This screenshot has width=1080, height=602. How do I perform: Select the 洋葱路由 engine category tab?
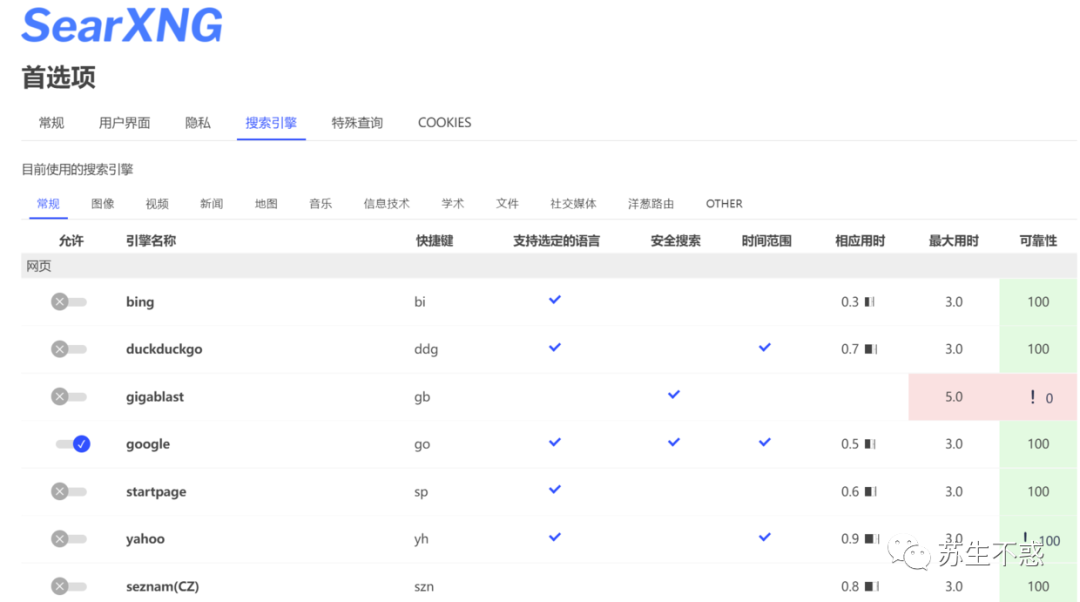651,204
